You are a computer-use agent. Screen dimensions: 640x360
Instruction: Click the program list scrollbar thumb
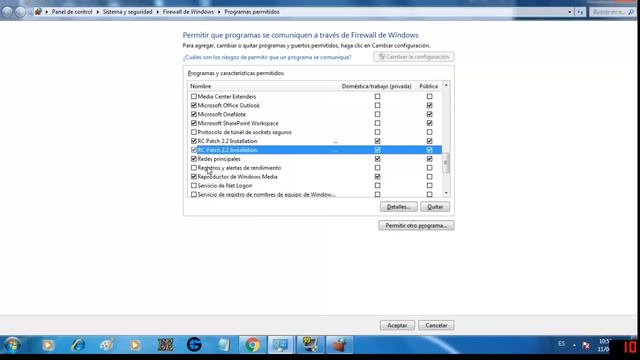446,163
